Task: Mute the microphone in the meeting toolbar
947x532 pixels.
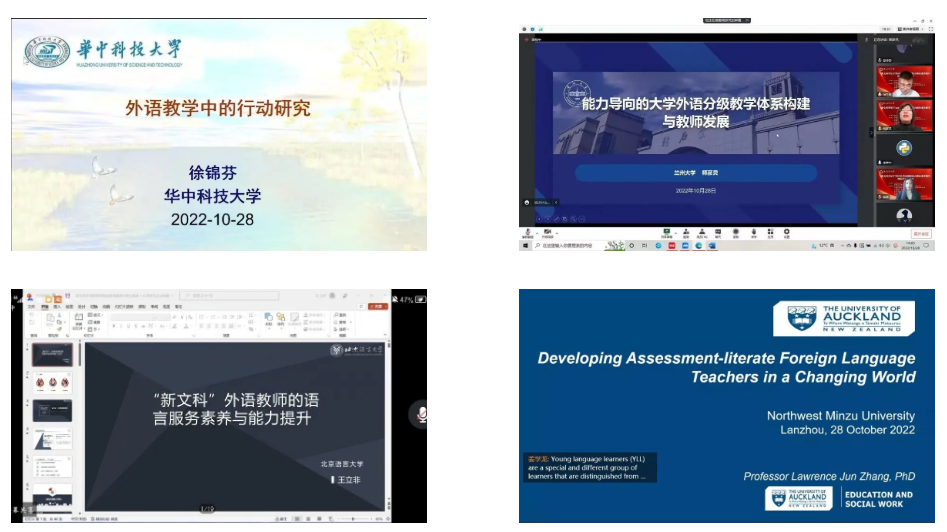Action: click(x=528, y=233)
